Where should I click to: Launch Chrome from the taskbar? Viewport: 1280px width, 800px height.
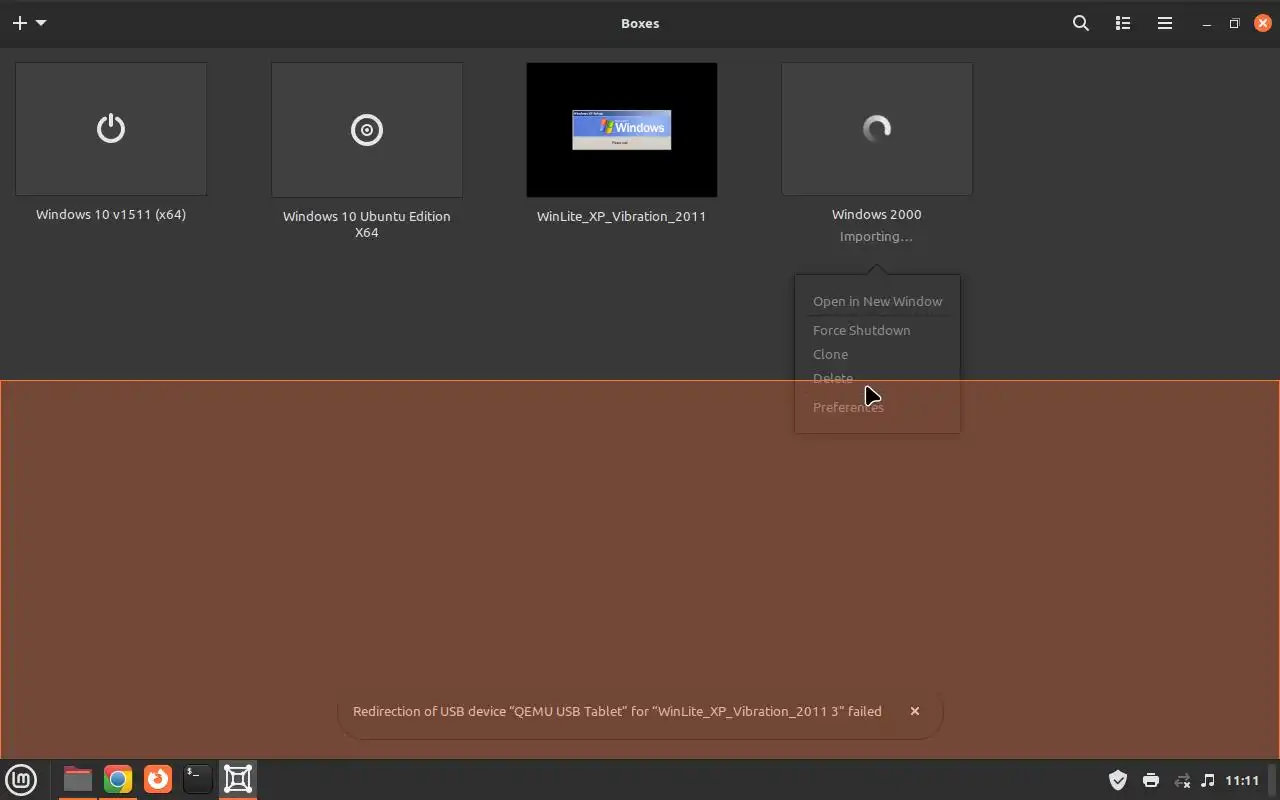[118, 779]
